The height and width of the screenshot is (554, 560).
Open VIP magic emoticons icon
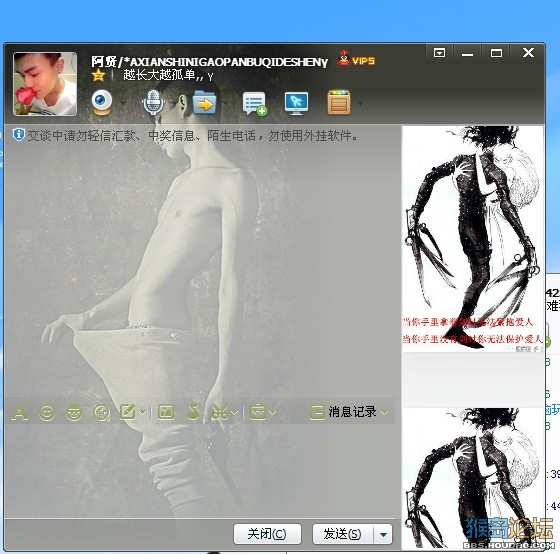[74, 413]
